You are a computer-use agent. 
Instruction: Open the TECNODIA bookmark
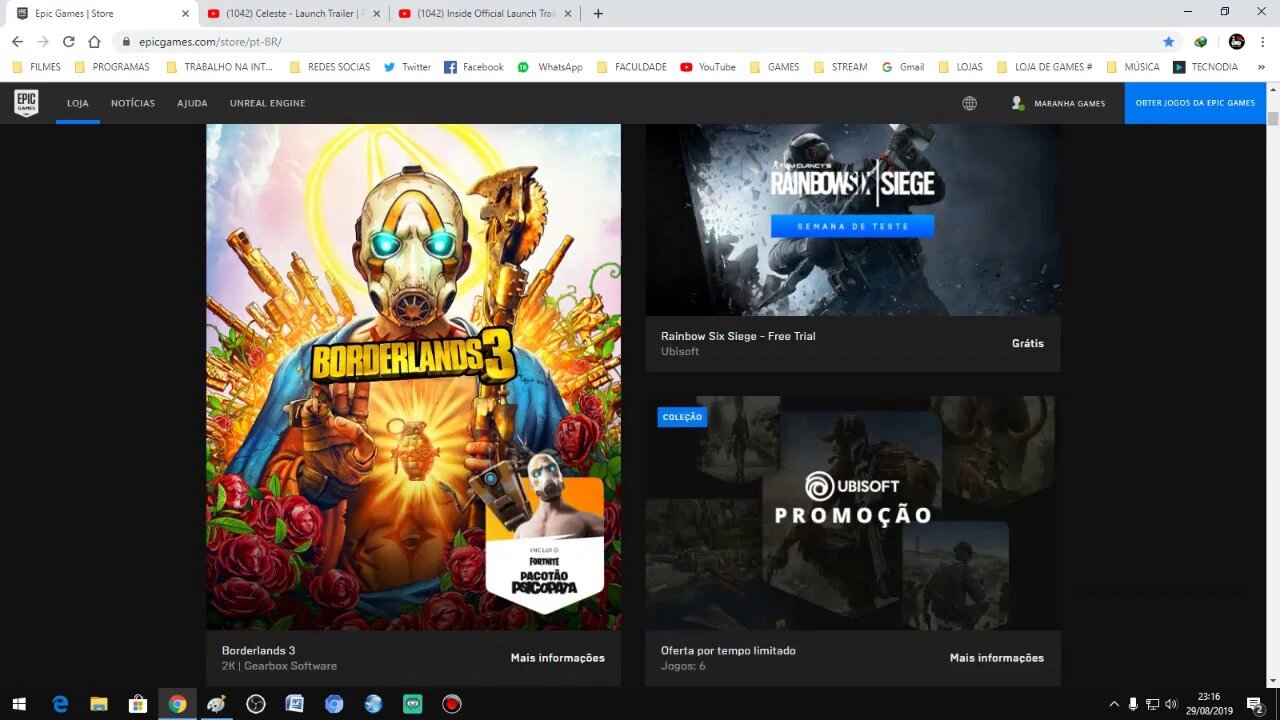point(1205,67)
